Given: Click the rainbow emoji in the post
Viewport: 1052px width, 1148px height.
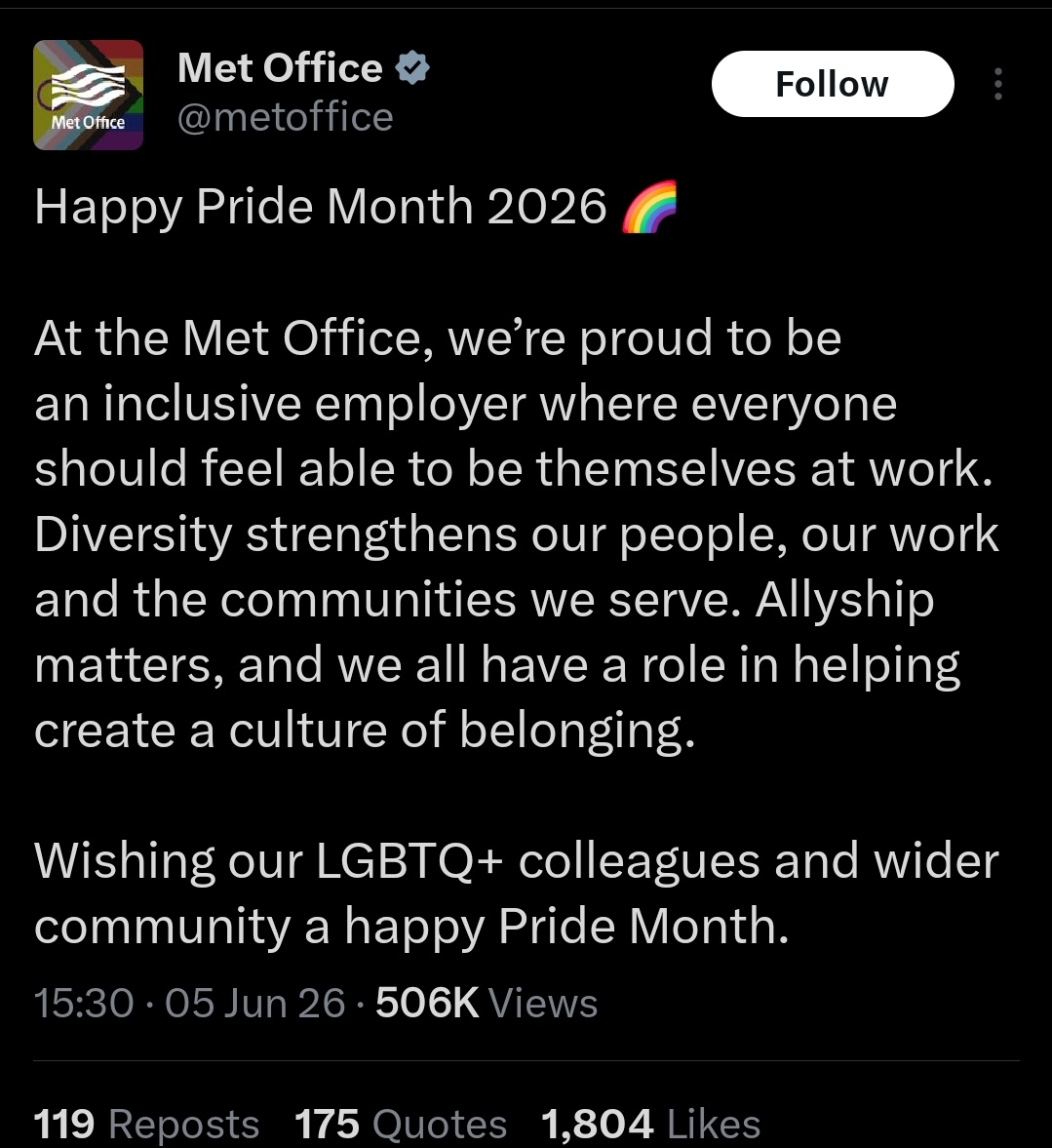Looking at the screenshot, I should coord(649,207).
